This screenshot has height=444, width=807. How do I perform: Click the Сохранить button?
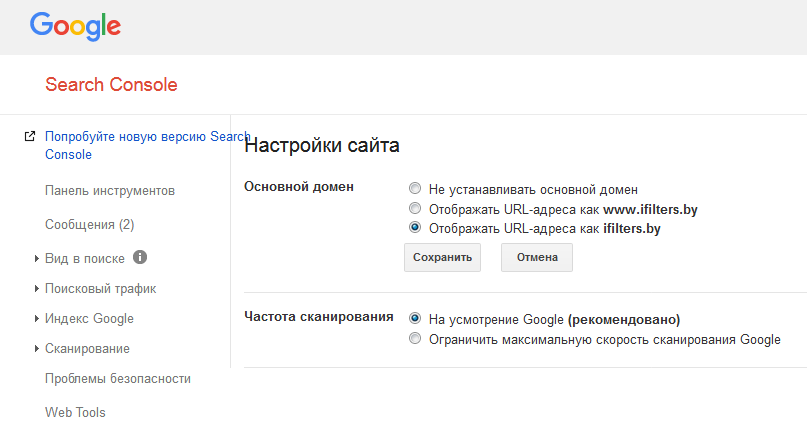coord(443,257)
